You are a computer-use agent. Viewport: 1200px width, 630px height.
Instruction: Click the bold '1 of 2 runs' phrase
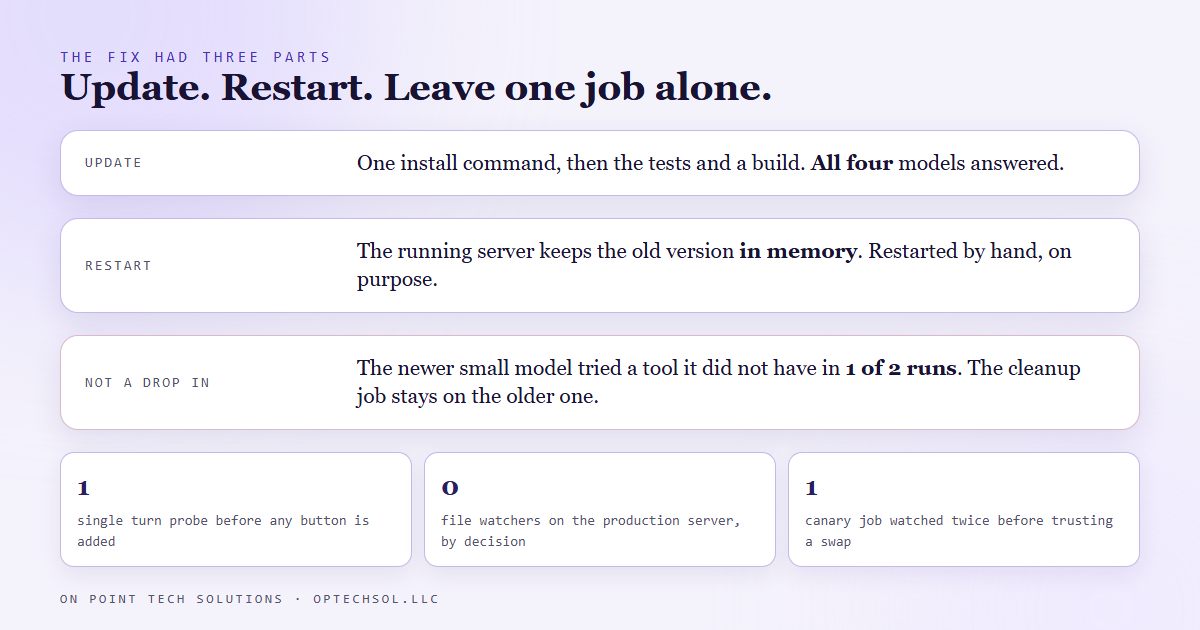[902, 369]
